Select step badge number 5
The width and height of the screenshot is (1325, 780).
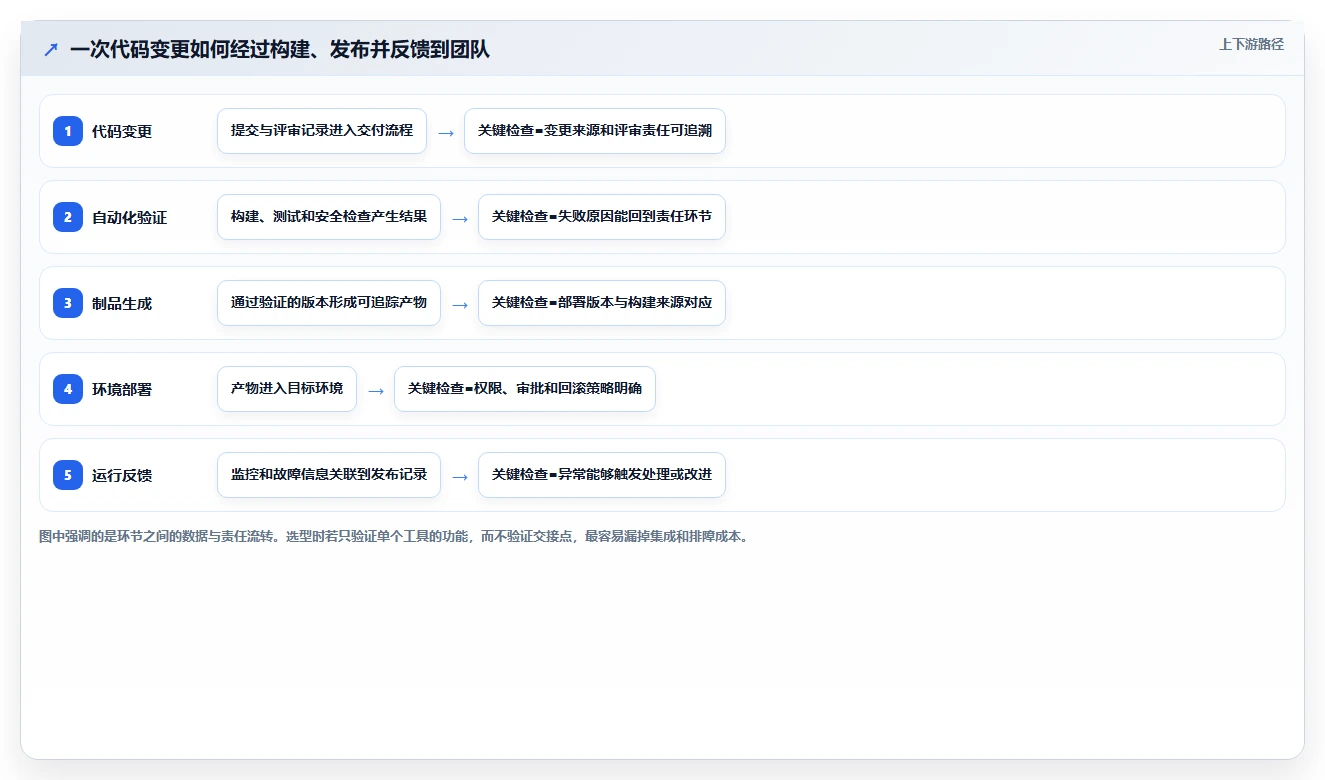coord(68,475)
